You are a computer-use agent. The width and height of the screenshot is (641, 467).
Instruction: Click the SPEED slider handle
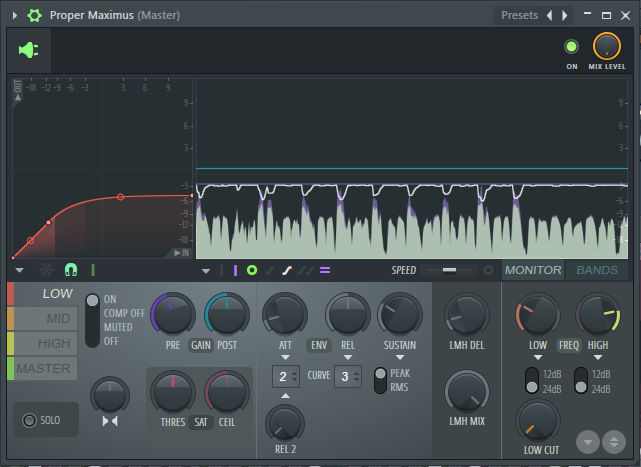point(449,270)
